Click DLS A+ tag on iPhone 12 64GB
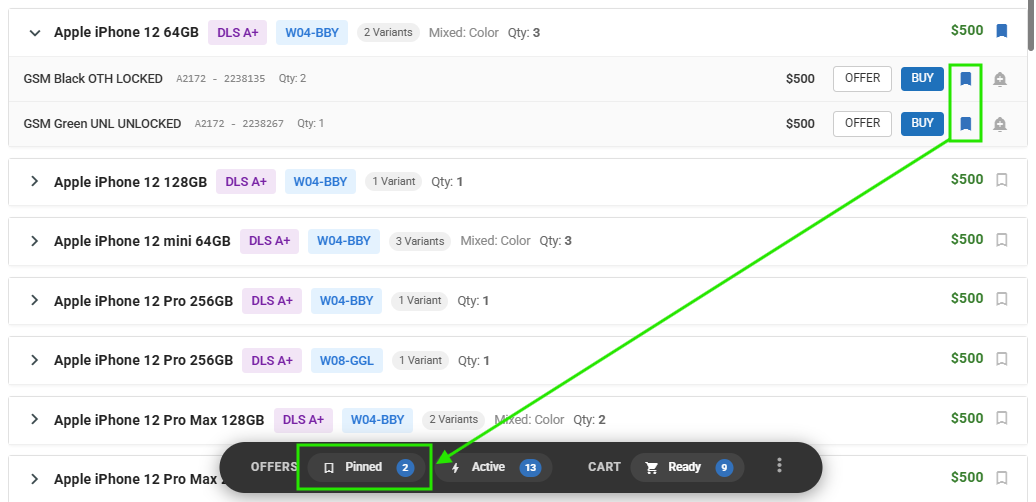 pos(238,32)
